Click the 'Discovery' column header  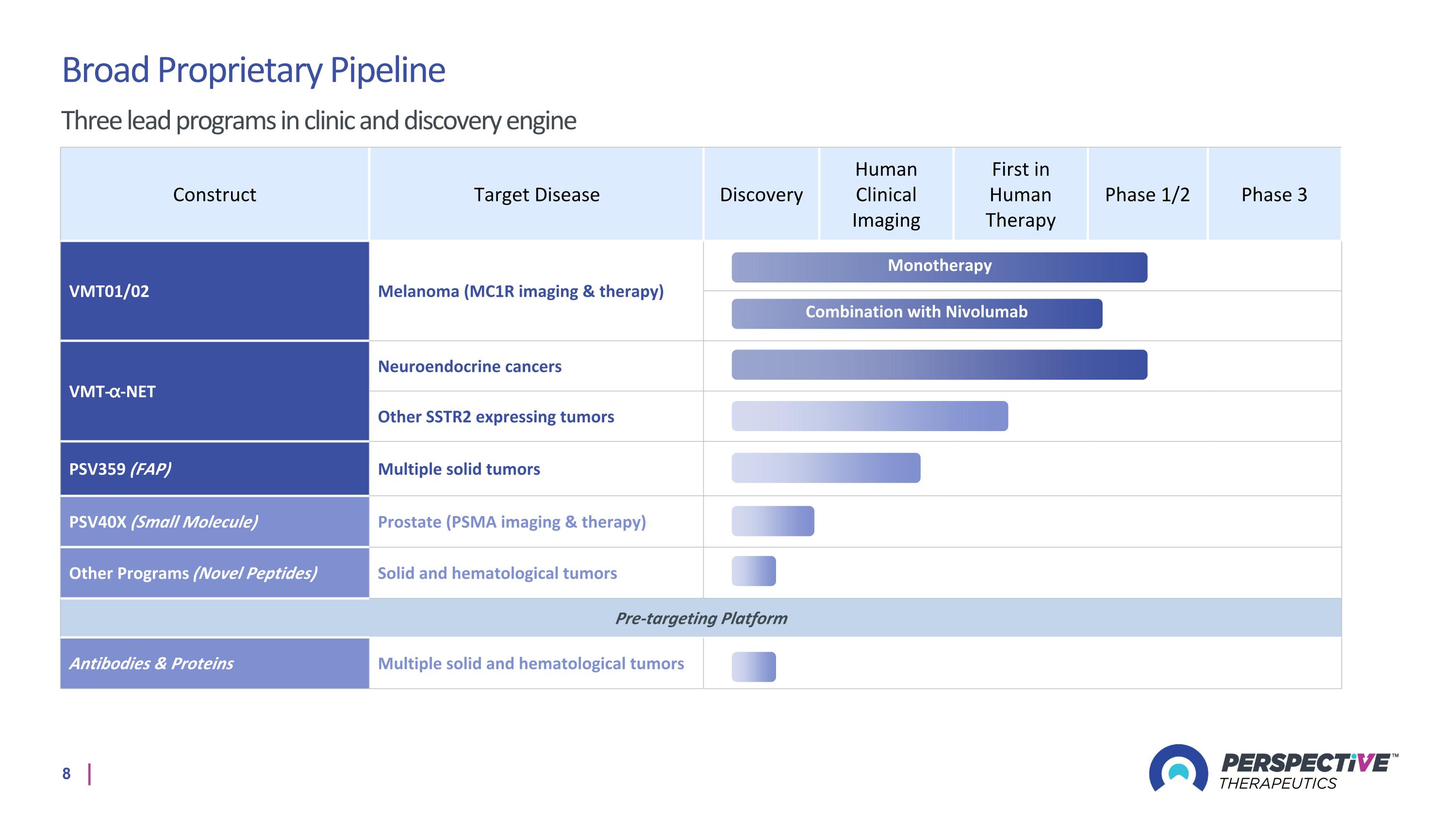[761, 195]
